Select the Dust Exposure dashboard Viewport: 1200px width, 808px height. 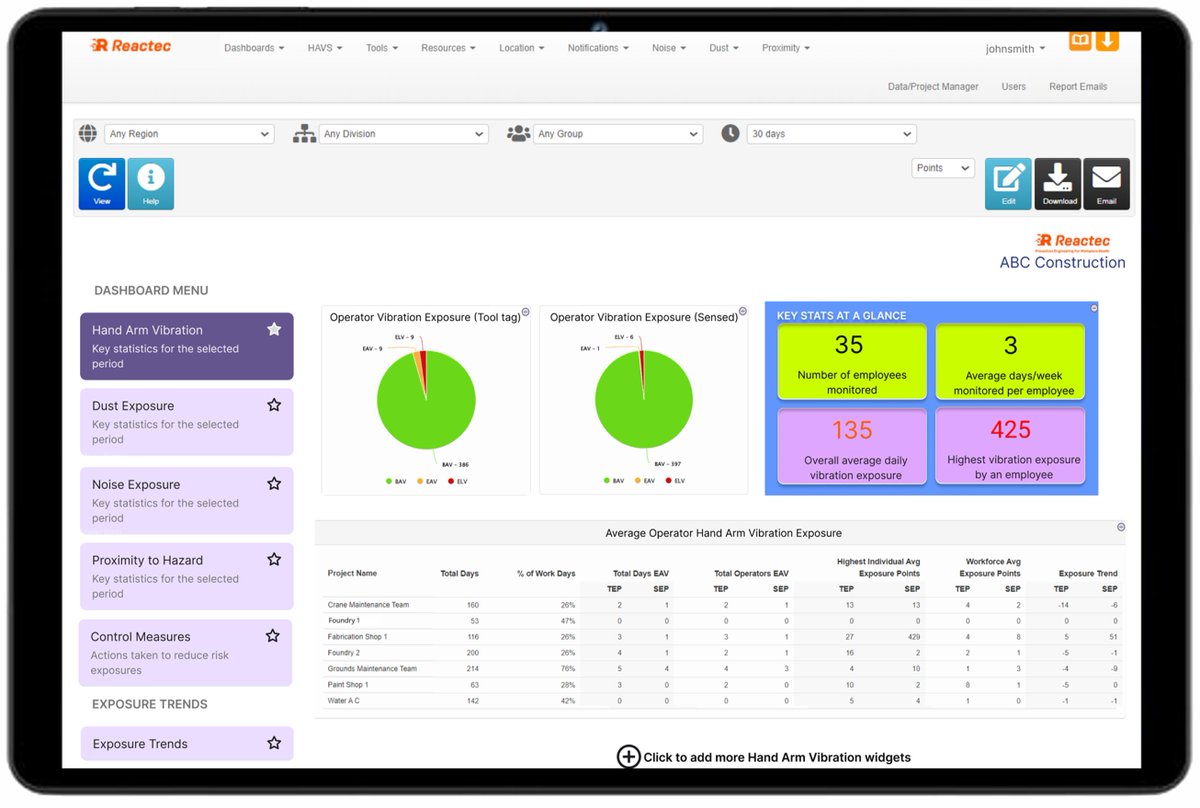pos(187,422)
